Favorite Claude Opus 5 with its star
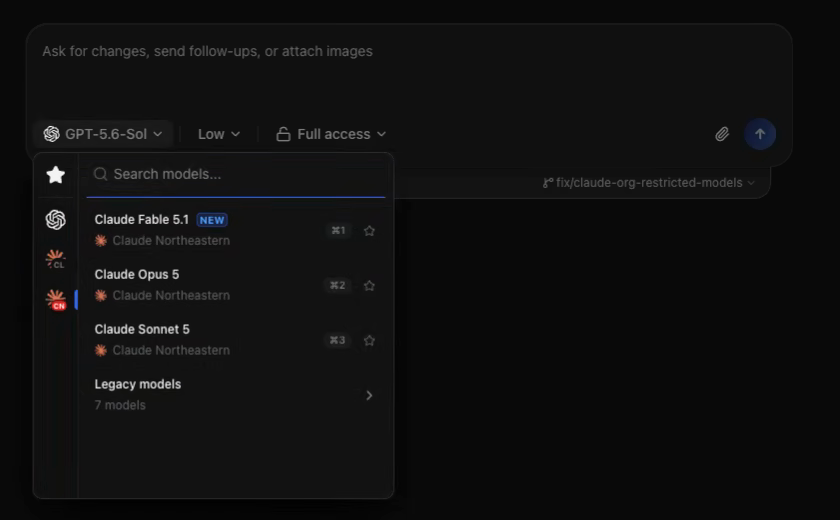The height and width of the screenshot is (520, 840). (x=369, y=285)
